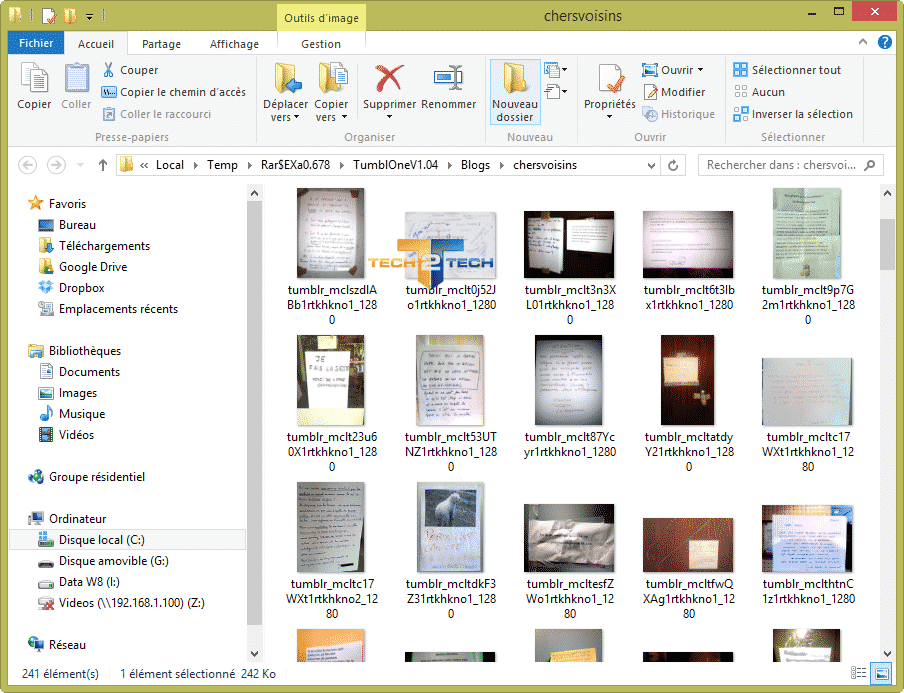Open the Accès rapide dropdown in the Nouveau group
The image size is (904, 693).
pos(556,92)
